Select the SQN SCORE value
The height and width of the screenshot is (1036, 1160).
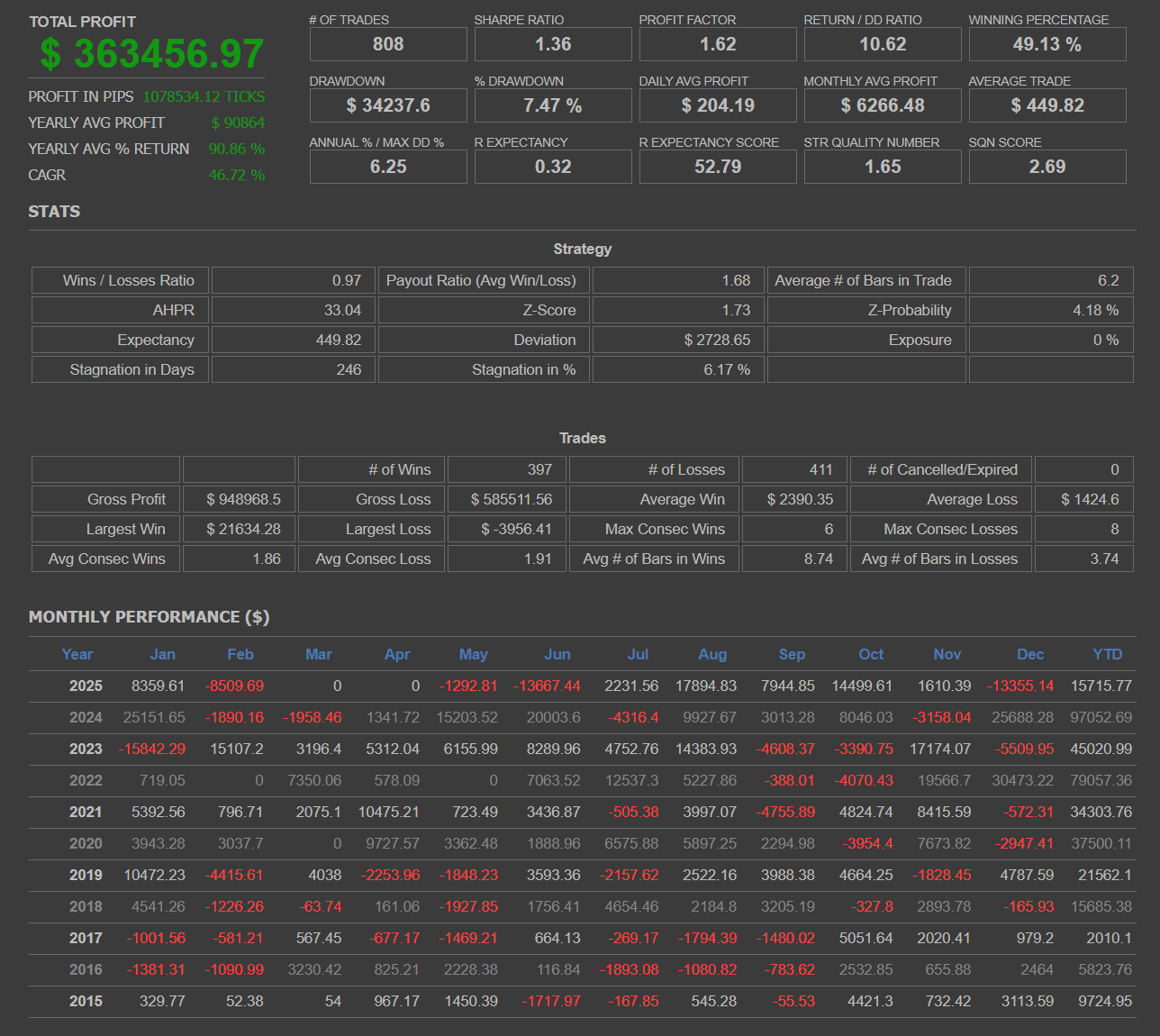pos(1047,166)
